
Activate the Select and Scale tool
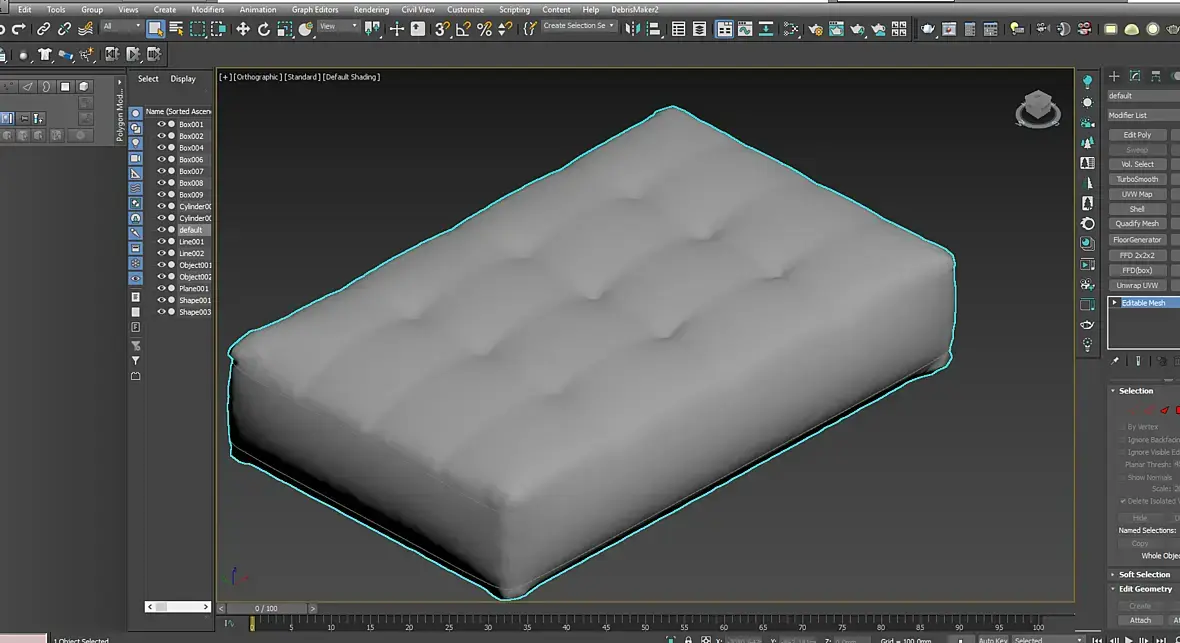(284, 29)
